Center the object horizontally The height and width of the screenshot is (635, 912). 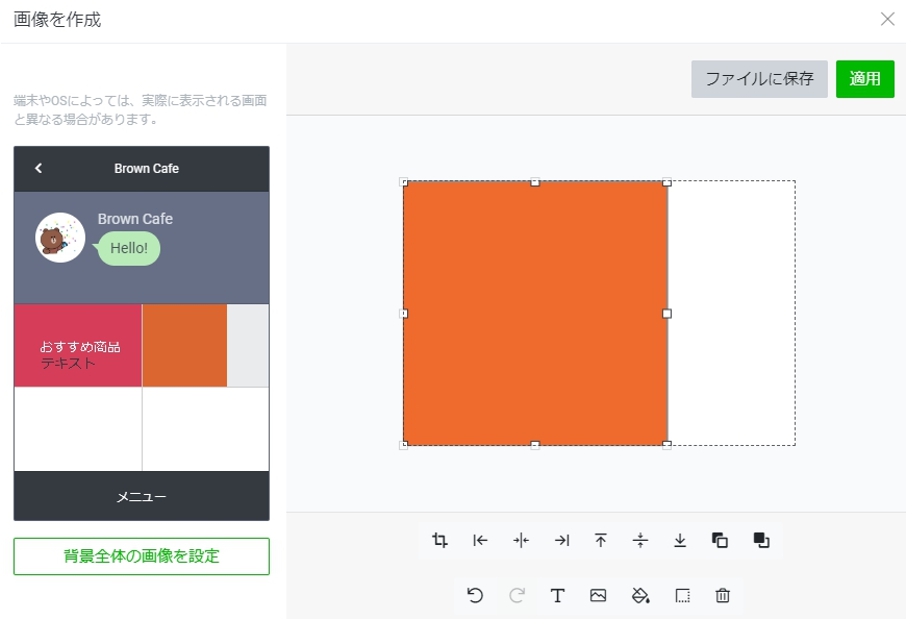pyautogui.click(x=521, y=540)
